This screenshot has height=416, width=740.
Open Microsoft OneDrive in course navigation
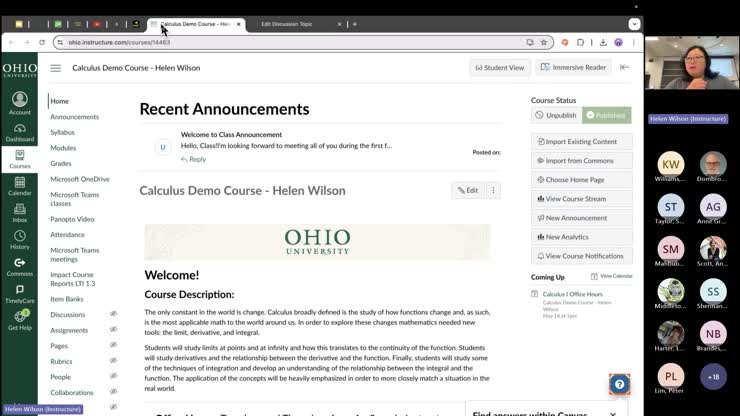tap(80, 179)
